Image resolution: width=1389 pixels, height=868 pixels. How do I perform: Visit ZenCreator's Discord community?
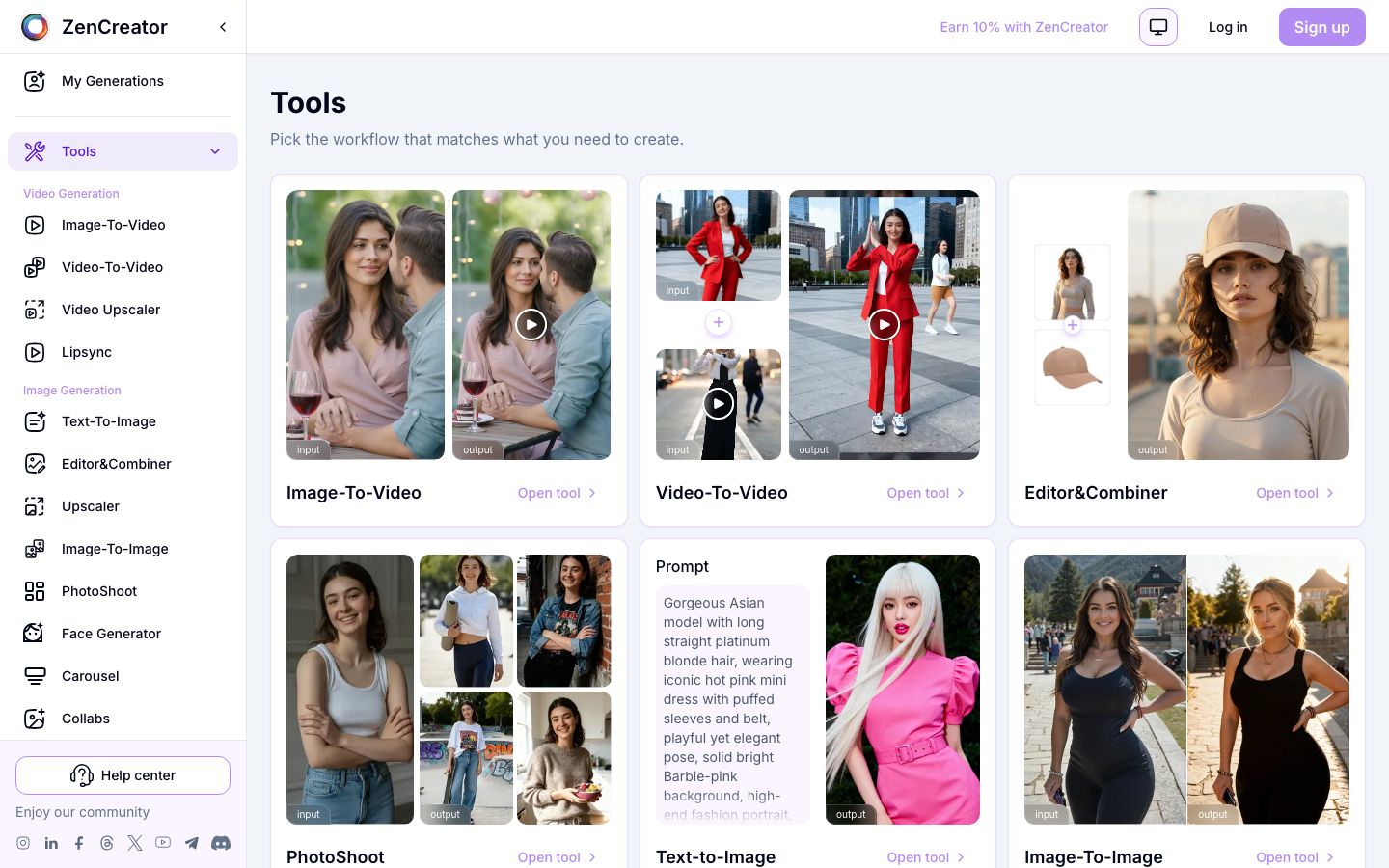coord(221,842)
